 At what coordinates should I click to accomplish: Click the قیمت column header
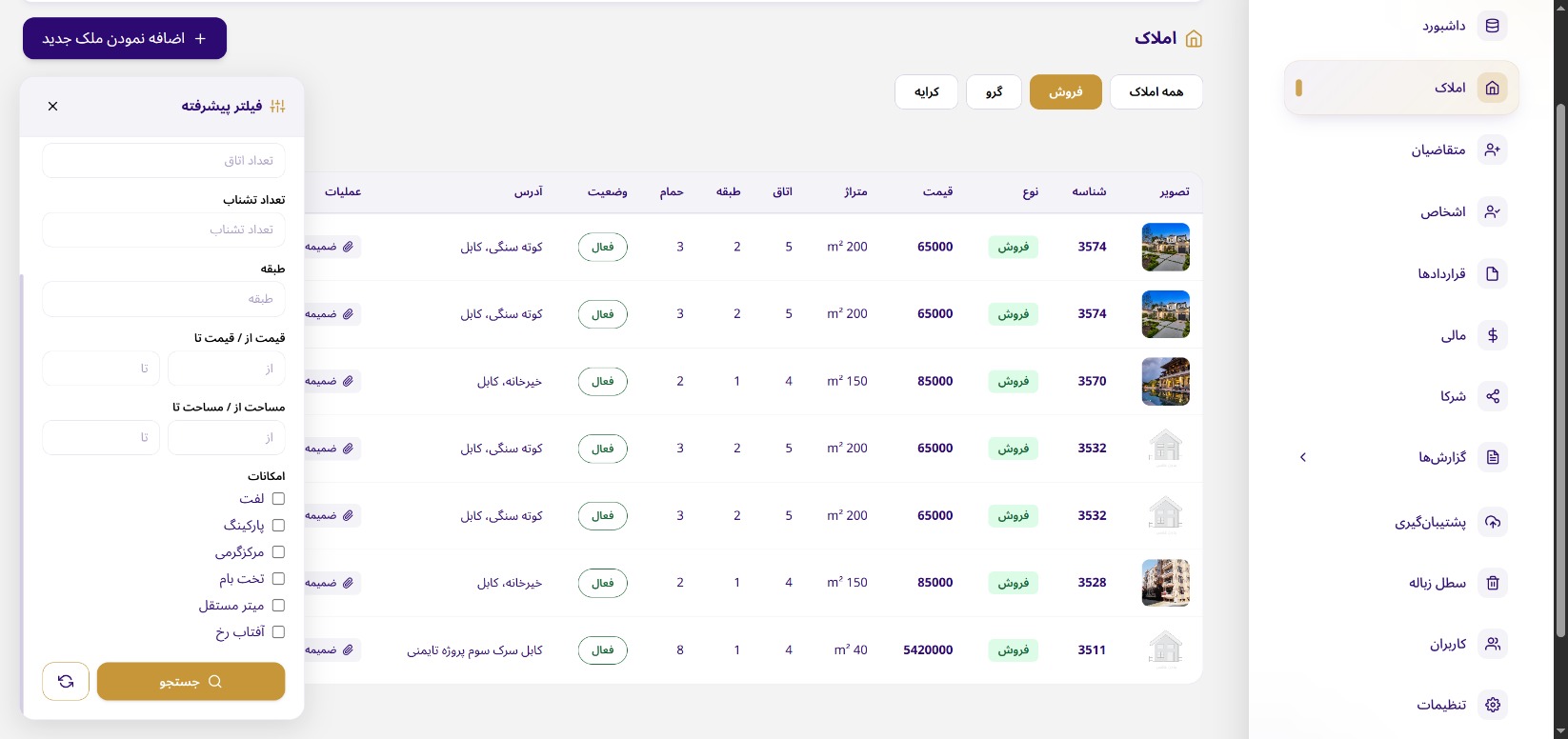937,191
